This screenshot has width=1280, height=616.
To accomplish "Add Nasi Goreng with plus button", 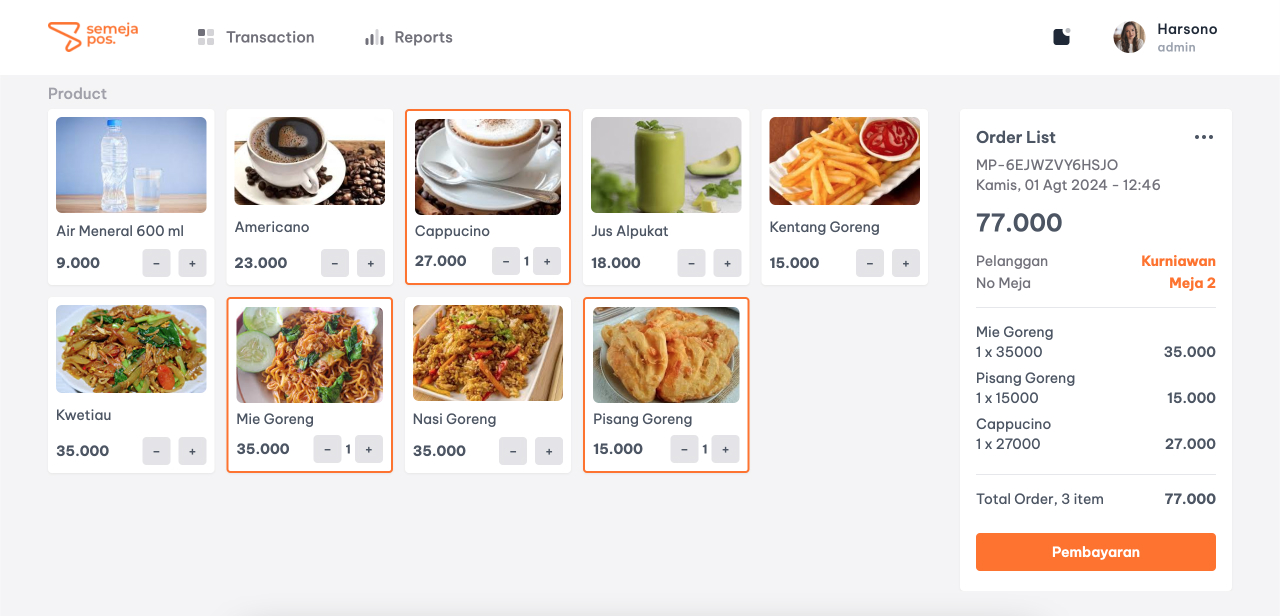I will coord(548,451).
